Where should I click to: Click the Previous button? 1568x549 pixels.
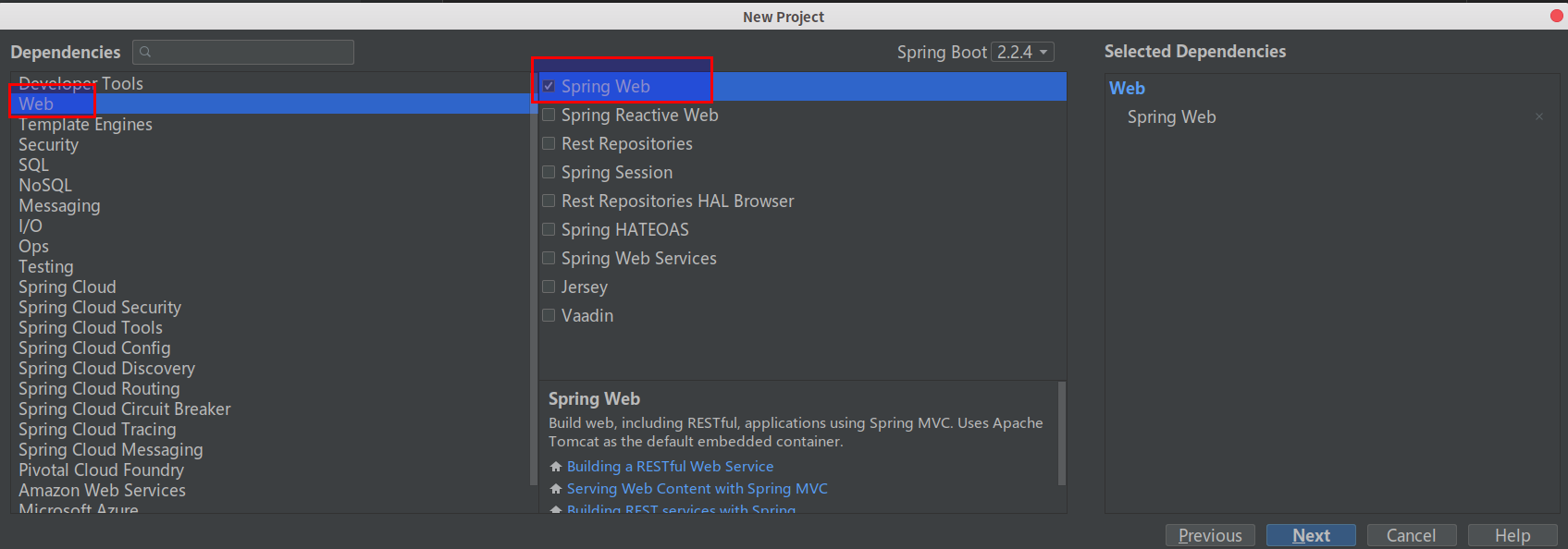coord(1210,535)
